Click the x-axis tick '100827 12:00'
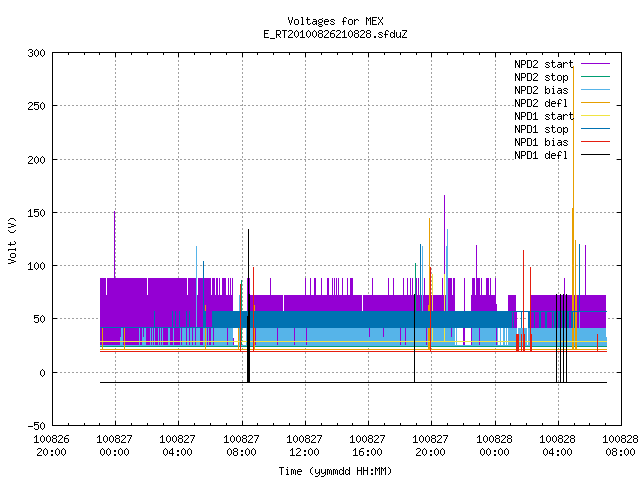640x480 pixels. click(x=304, y=446)
